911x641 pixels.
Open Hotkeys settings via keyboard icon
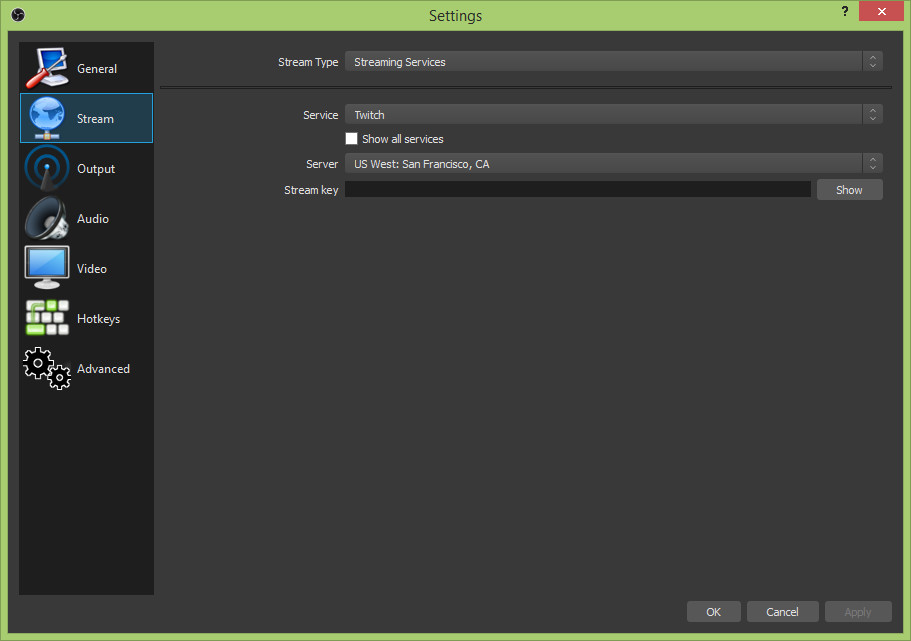47,318
